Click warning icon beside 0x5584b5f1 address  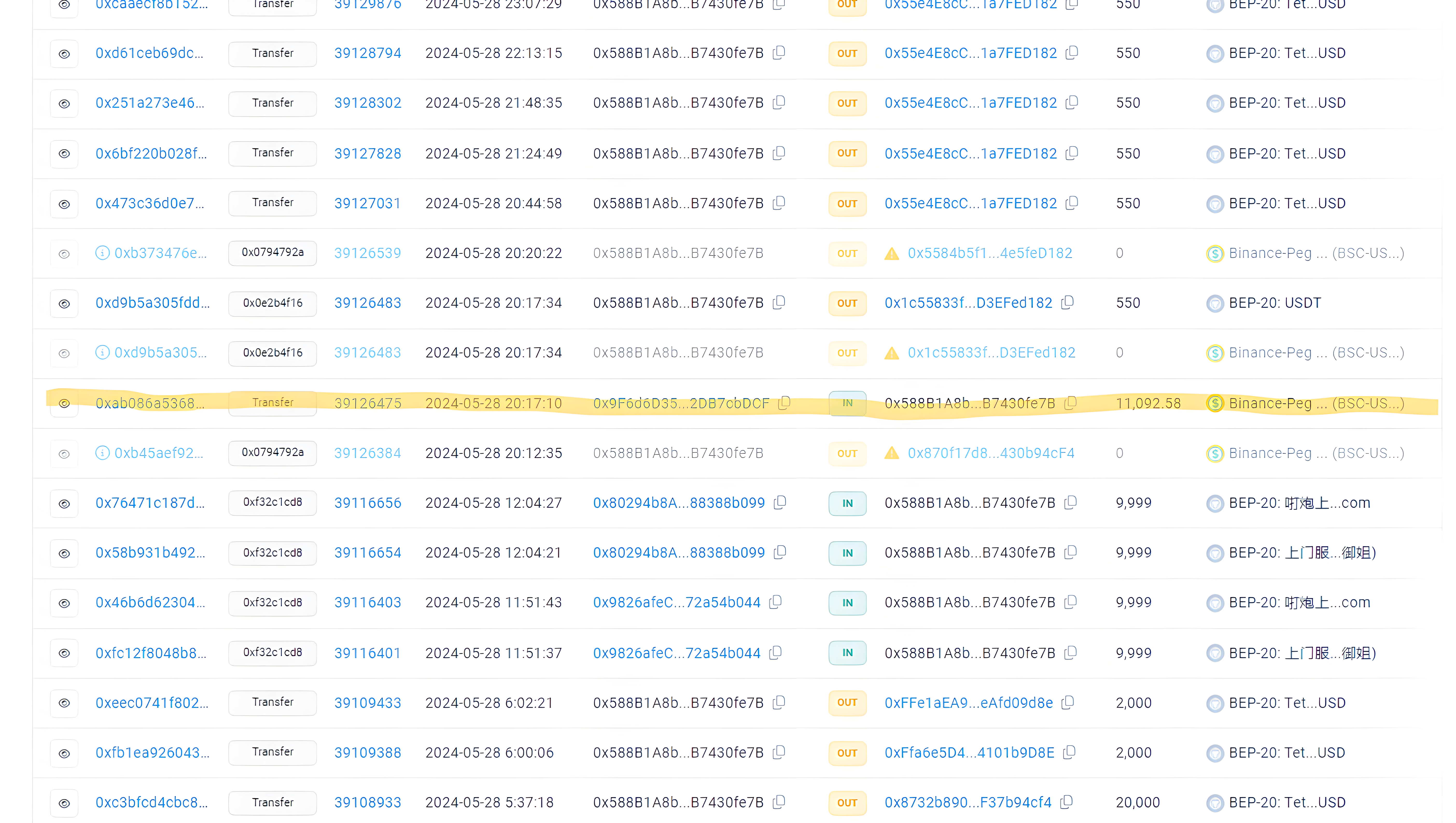click(891, 253)
